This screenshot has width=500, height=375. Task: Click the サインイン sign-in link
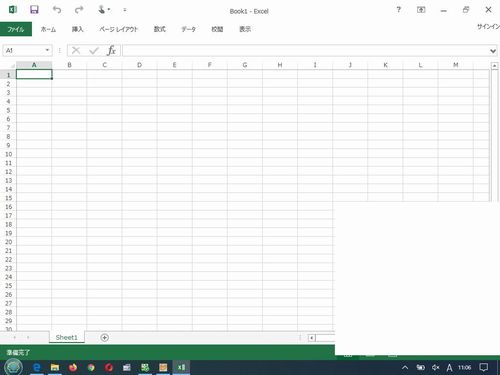[488, 27]
